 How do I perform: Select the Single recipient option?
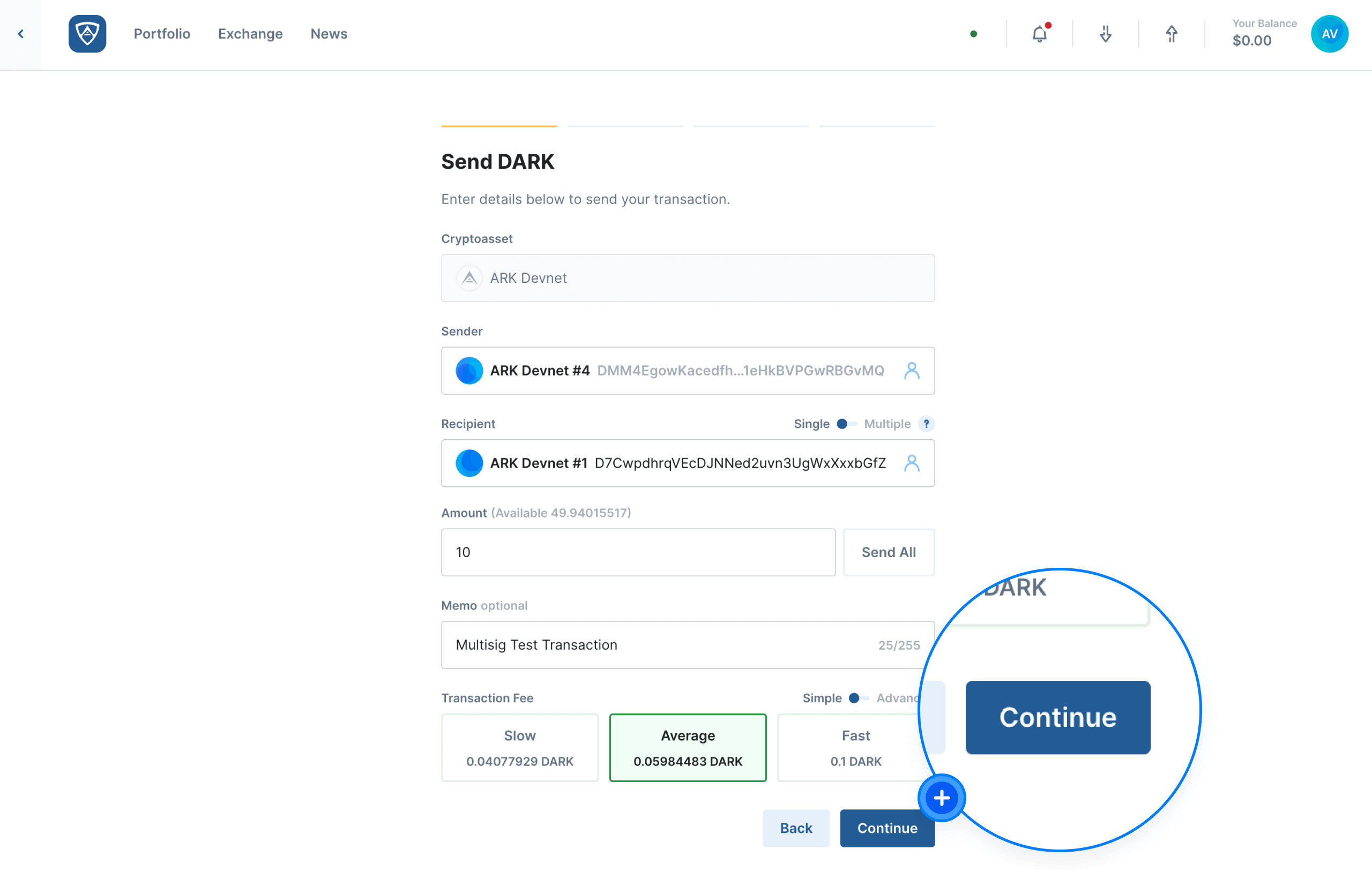coord(811,424)
